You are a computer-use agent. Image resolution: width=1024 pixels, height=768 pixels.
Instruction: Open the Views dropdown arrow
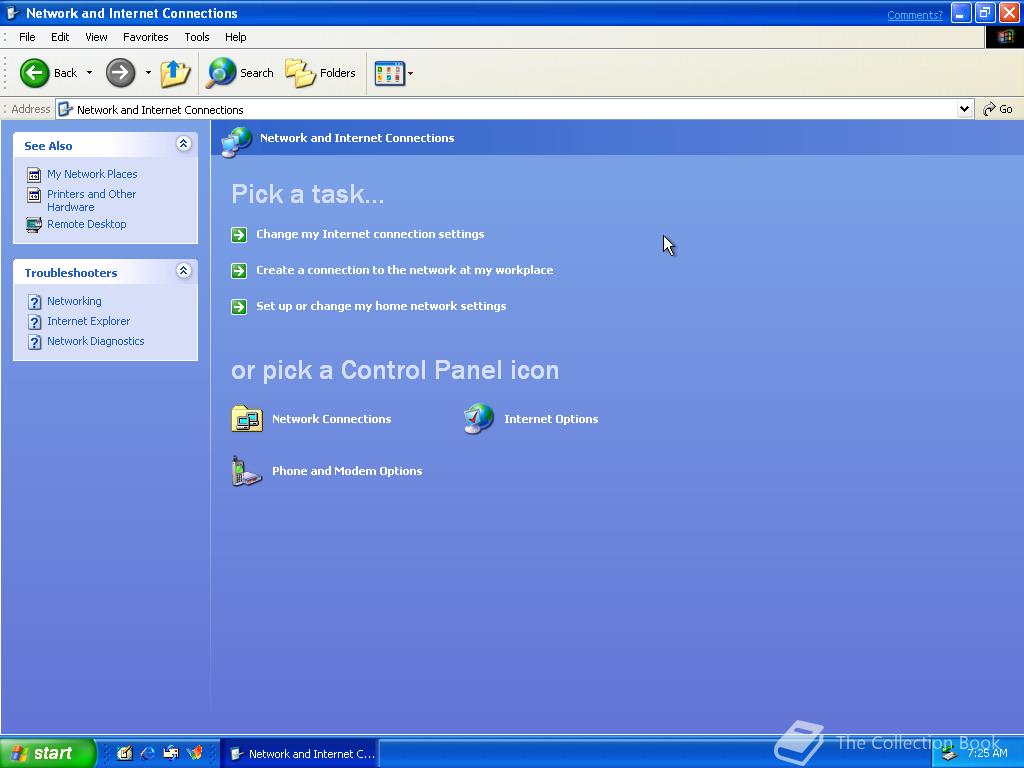pos(410,73)
